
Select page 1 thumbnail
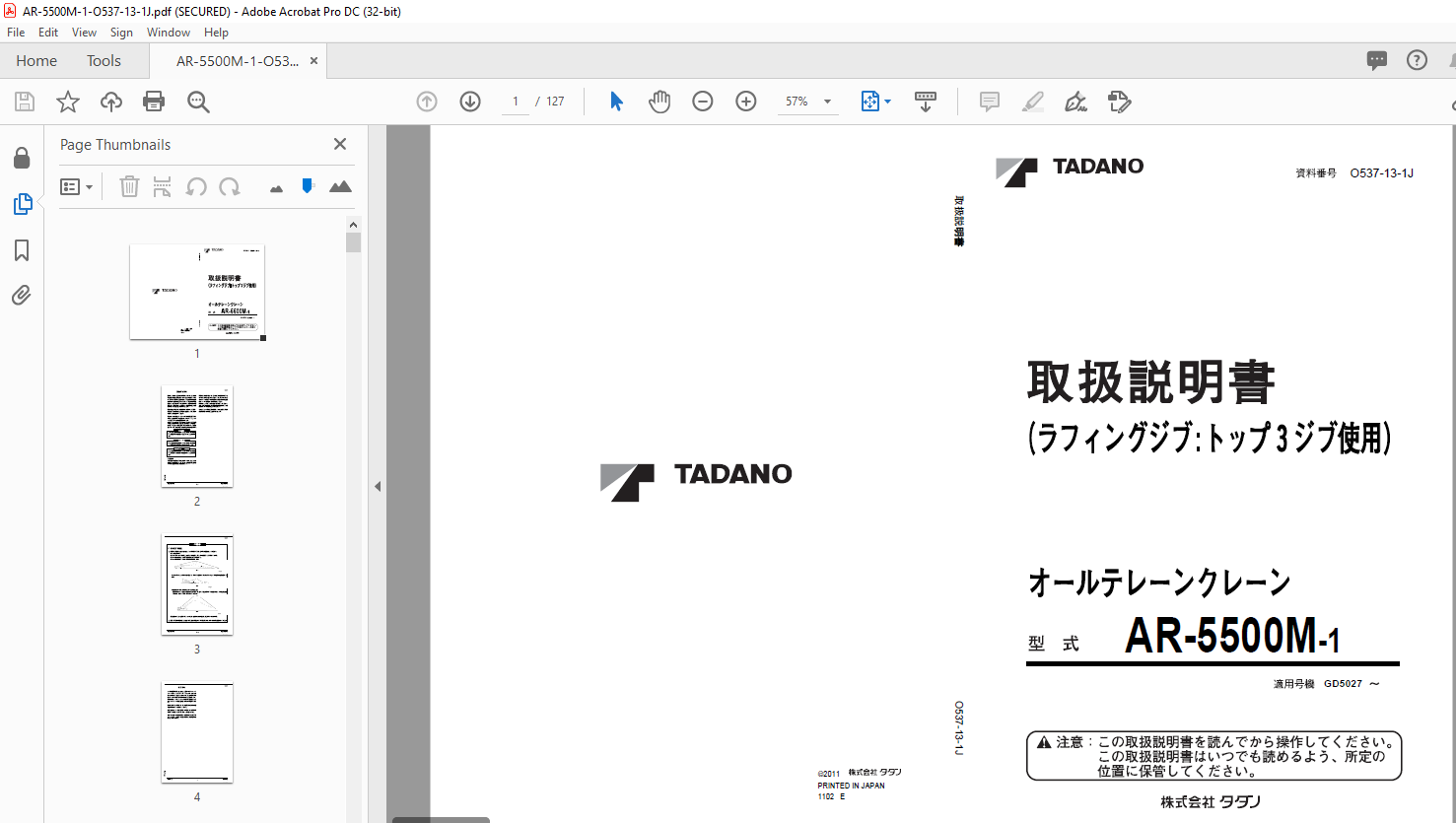point(197,292)
